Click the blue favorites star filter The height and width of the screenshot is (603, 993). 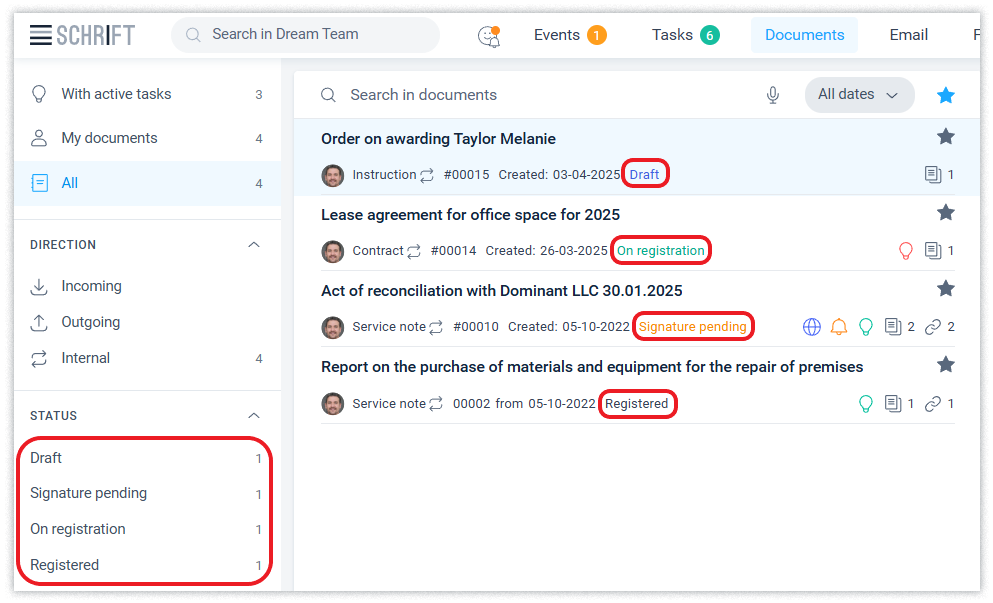945,95
